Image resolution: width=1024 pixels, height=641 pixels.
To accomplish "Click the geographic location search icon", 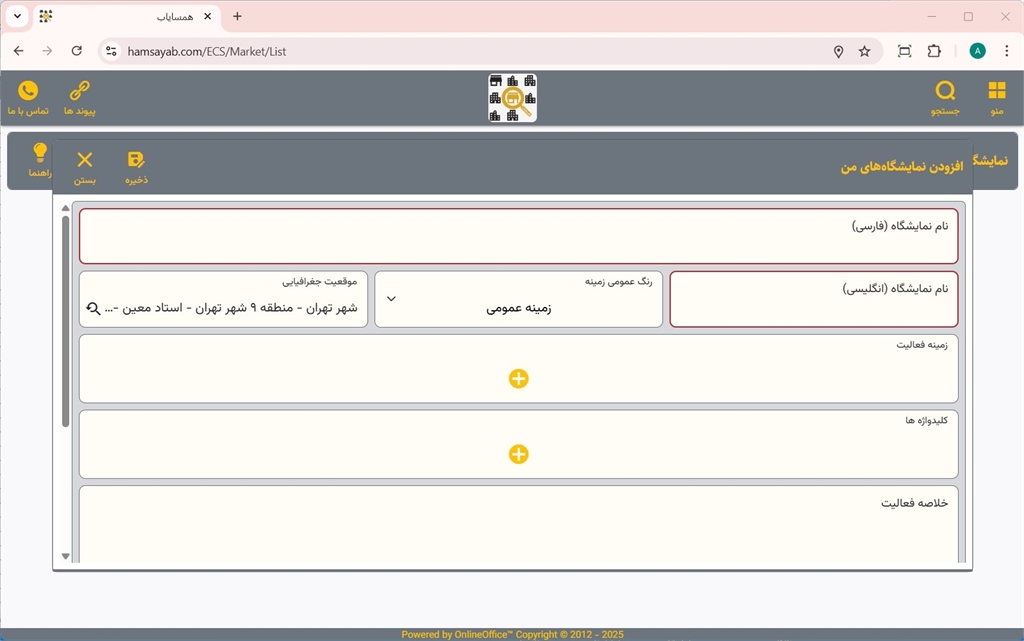I will (93, 308).
